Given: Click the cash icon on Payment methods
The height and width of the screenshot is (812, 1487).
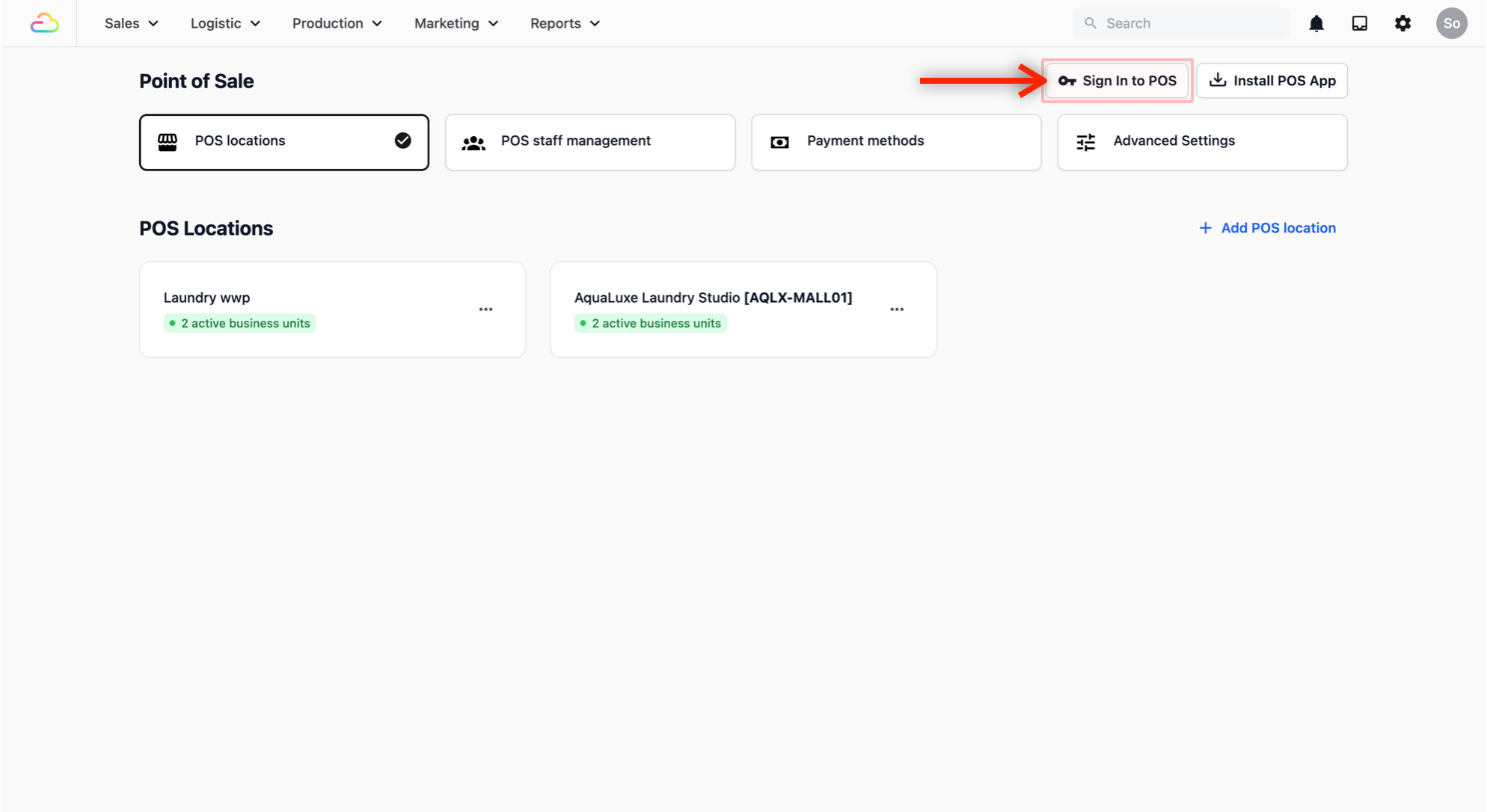Looking at the screenshot, I should pyautogui.click(x=779, y=142).
